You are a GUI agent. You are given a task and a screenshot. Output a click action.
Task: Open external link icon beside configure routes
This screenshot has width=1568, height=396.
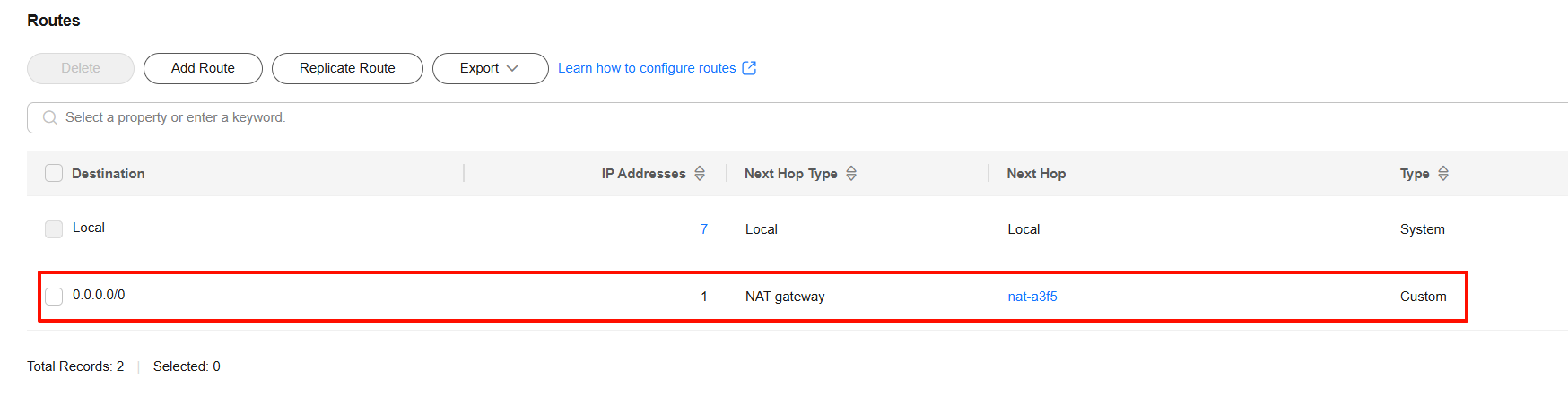[749, 68]
